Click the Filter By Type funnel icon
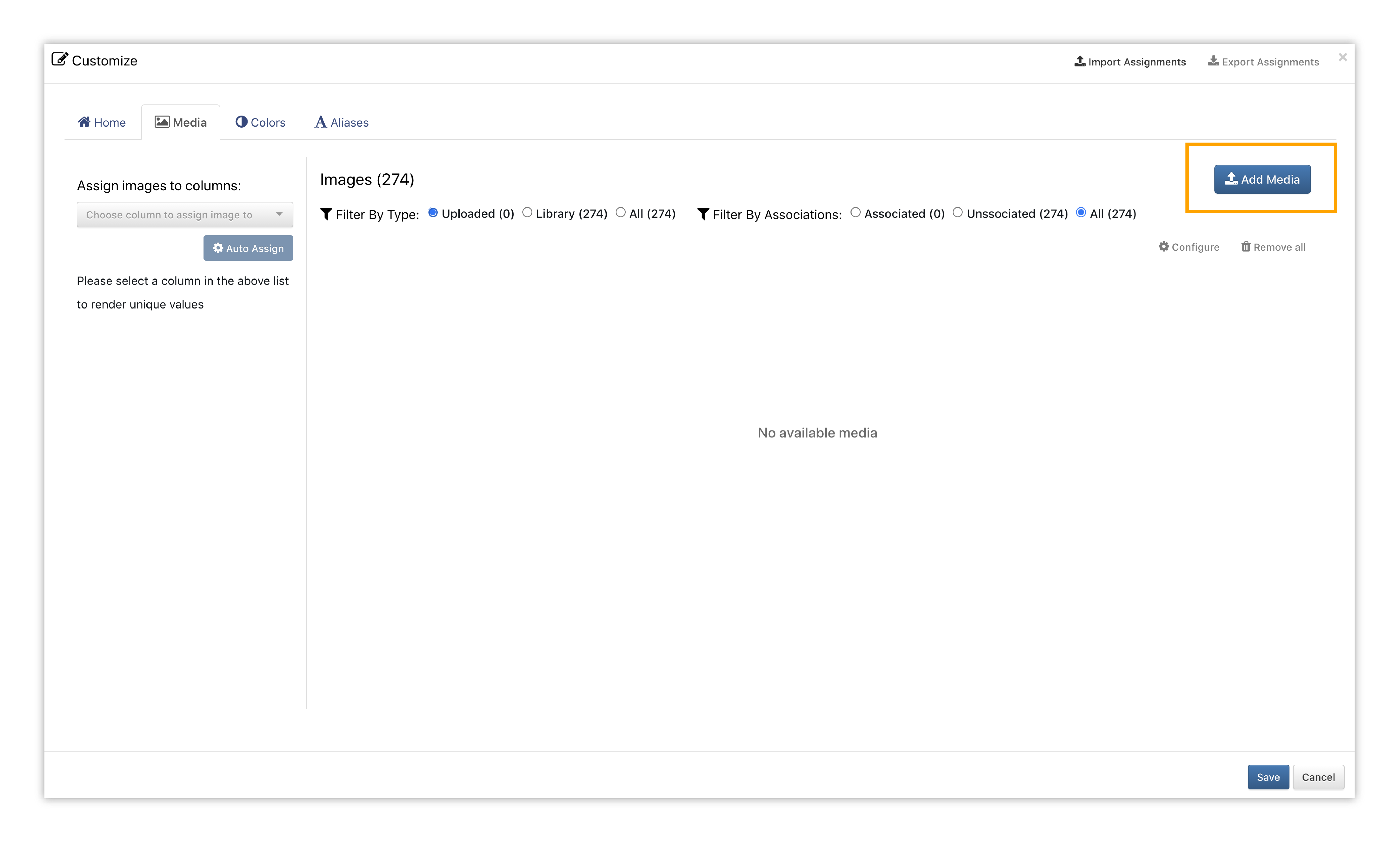Image resolution: width=1400 pixels, height=844 pixels. click(x=326, y=214)
